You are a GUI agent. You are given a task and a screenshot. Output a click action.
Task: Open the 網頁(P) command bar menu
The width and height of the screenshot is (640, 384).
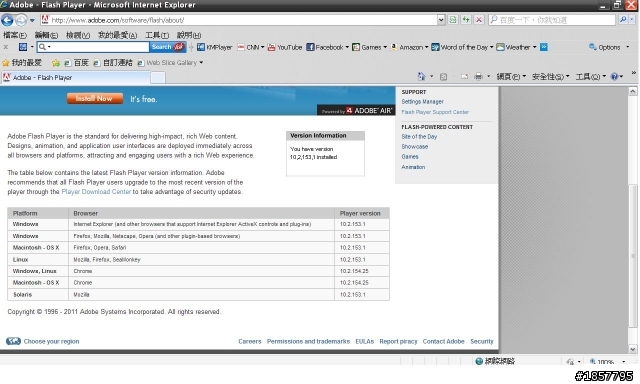[511, 76]
